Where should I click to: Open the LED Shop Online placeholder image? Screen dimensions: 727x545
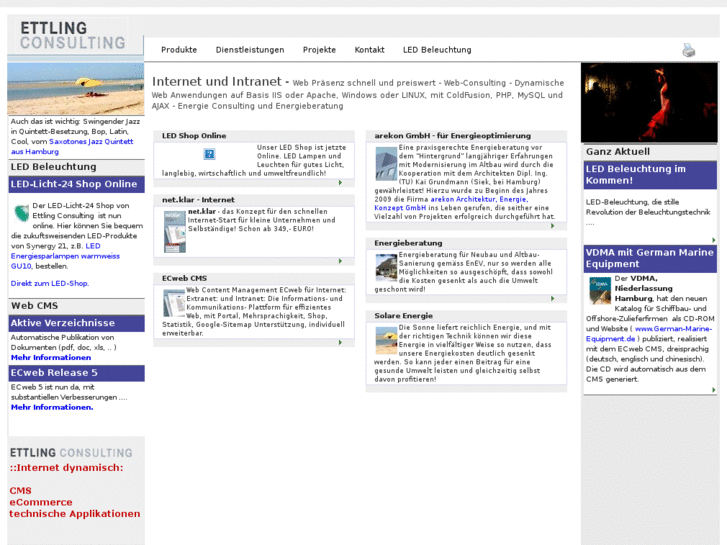click(x=209, y=154)
